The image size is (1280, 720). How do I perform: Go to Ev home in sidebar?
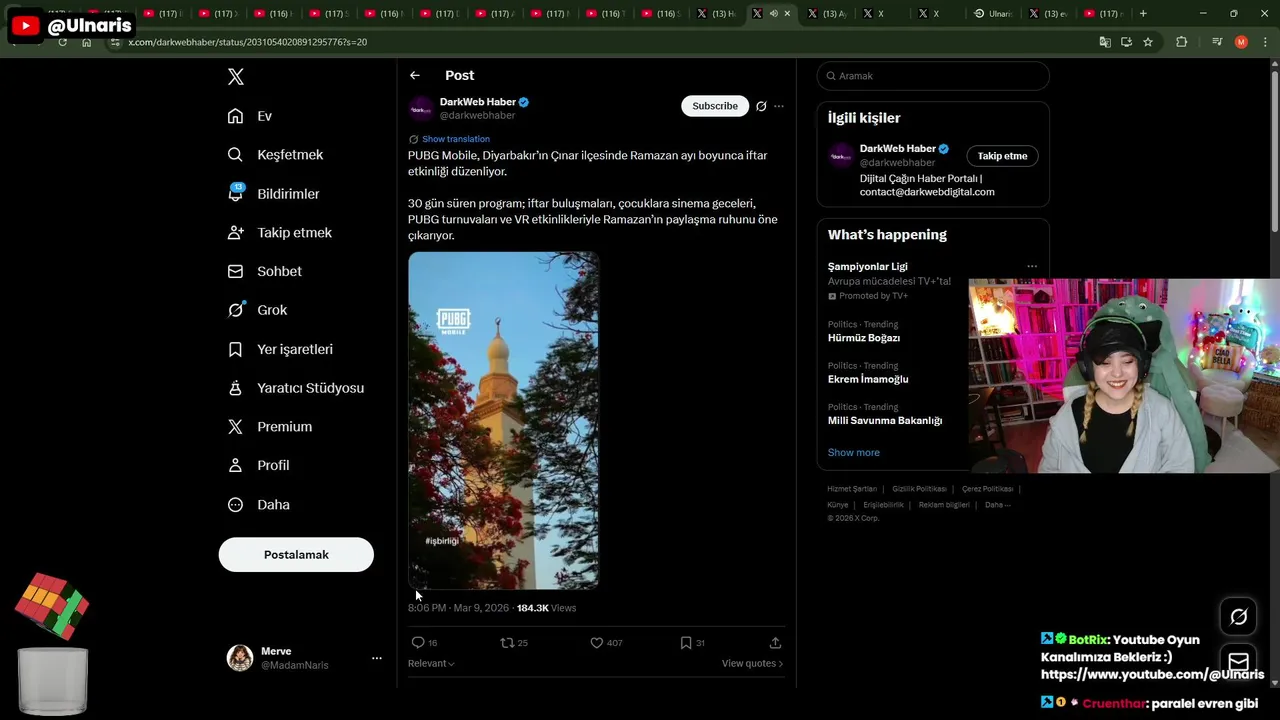point(250,116)
